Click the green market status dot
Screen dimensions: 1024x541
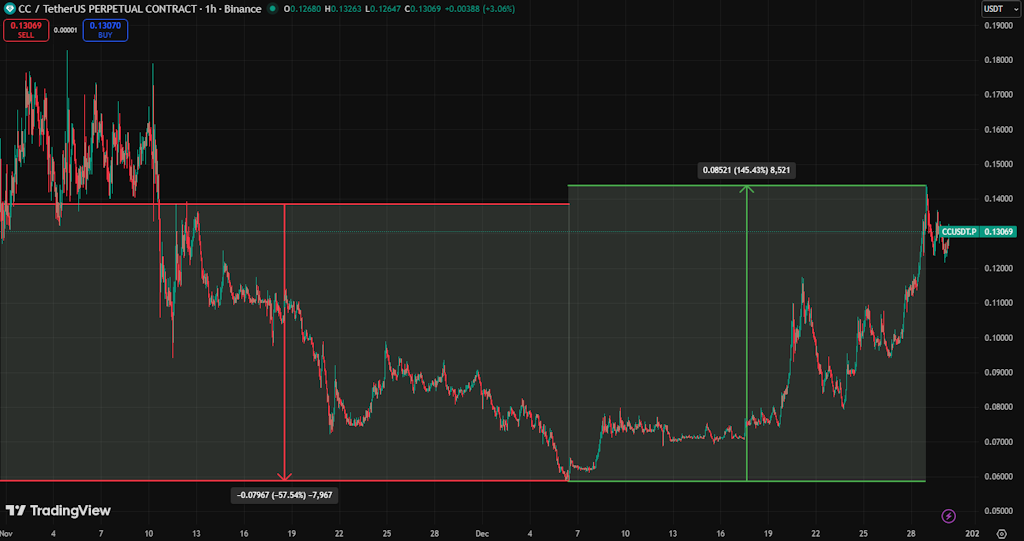point(274,9)
